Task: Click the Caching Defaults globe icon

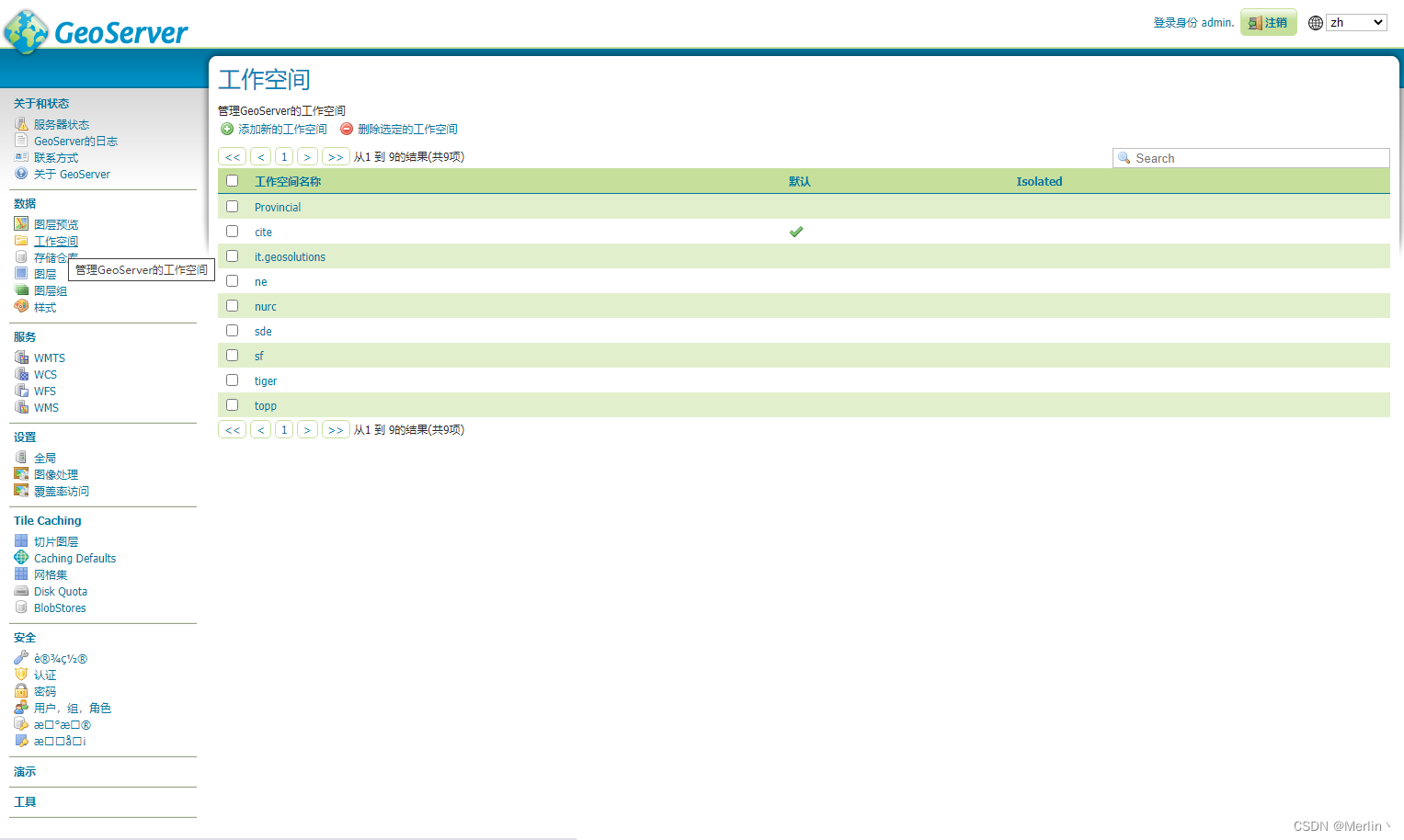Action: coord(21,558)
